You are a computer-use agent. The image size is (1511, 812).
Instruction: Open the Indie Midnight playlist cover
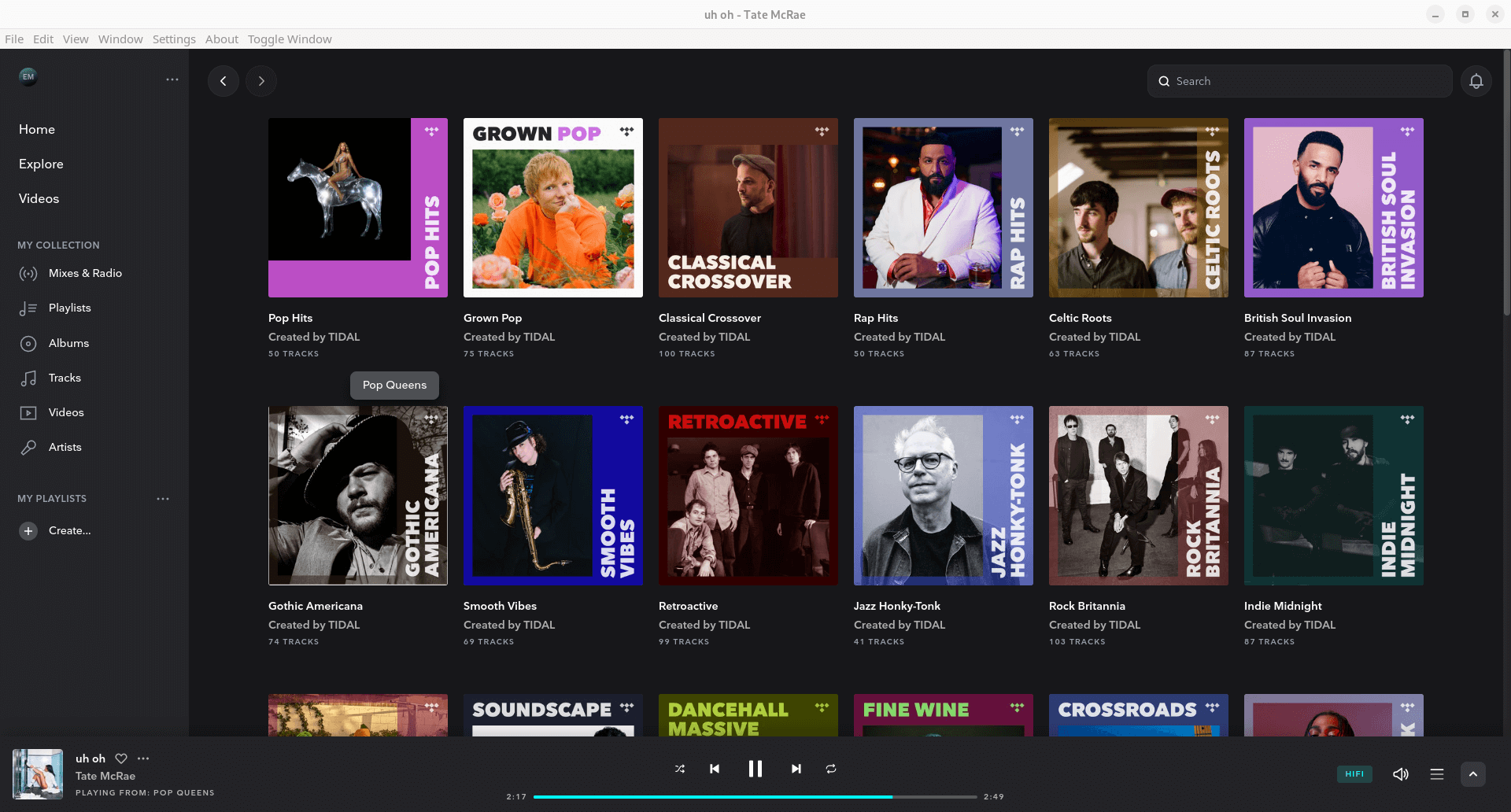tap(1334, 496)
